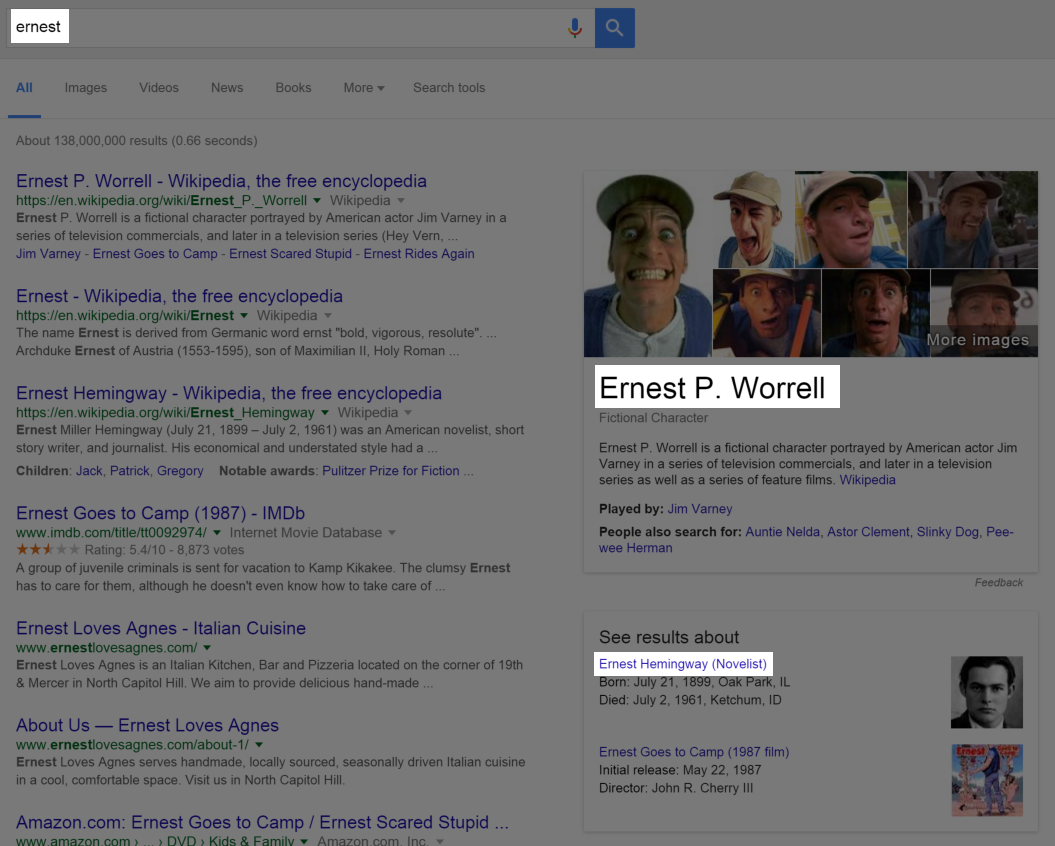
Task: Open 'Ernest Goes to Camp (1987) - IMDb' result
Action: coord(160,513)
